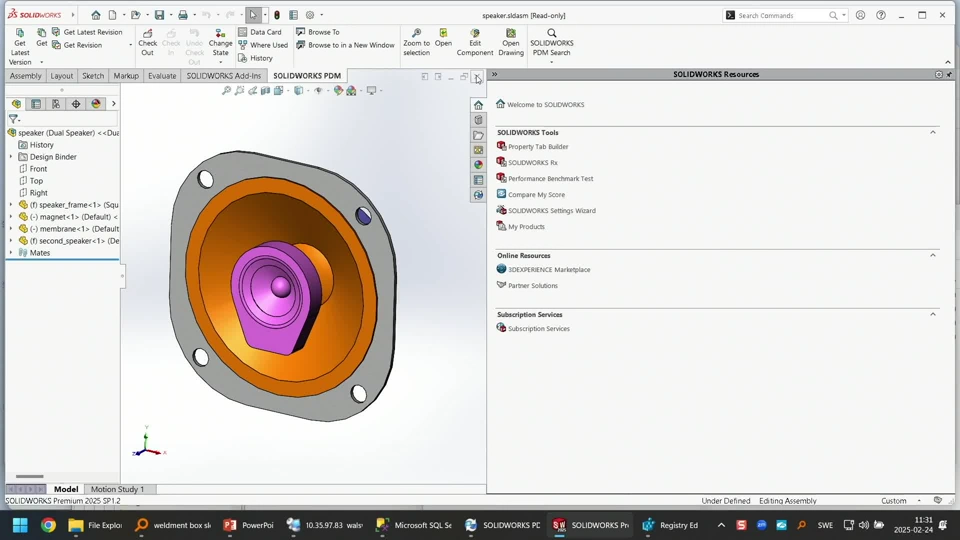Expand the membrane<1> component
Viewport: 960px width, 540px height.
coord(10,228)
